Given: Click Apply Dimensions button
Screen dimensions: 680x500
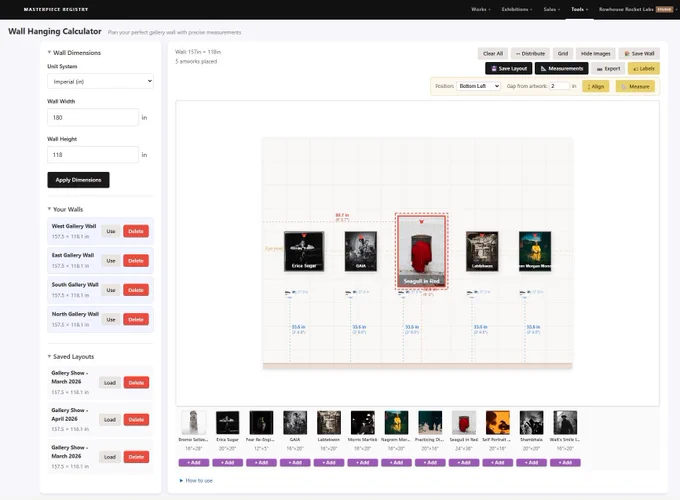Looking at the screenshot, I should point(78,180).
